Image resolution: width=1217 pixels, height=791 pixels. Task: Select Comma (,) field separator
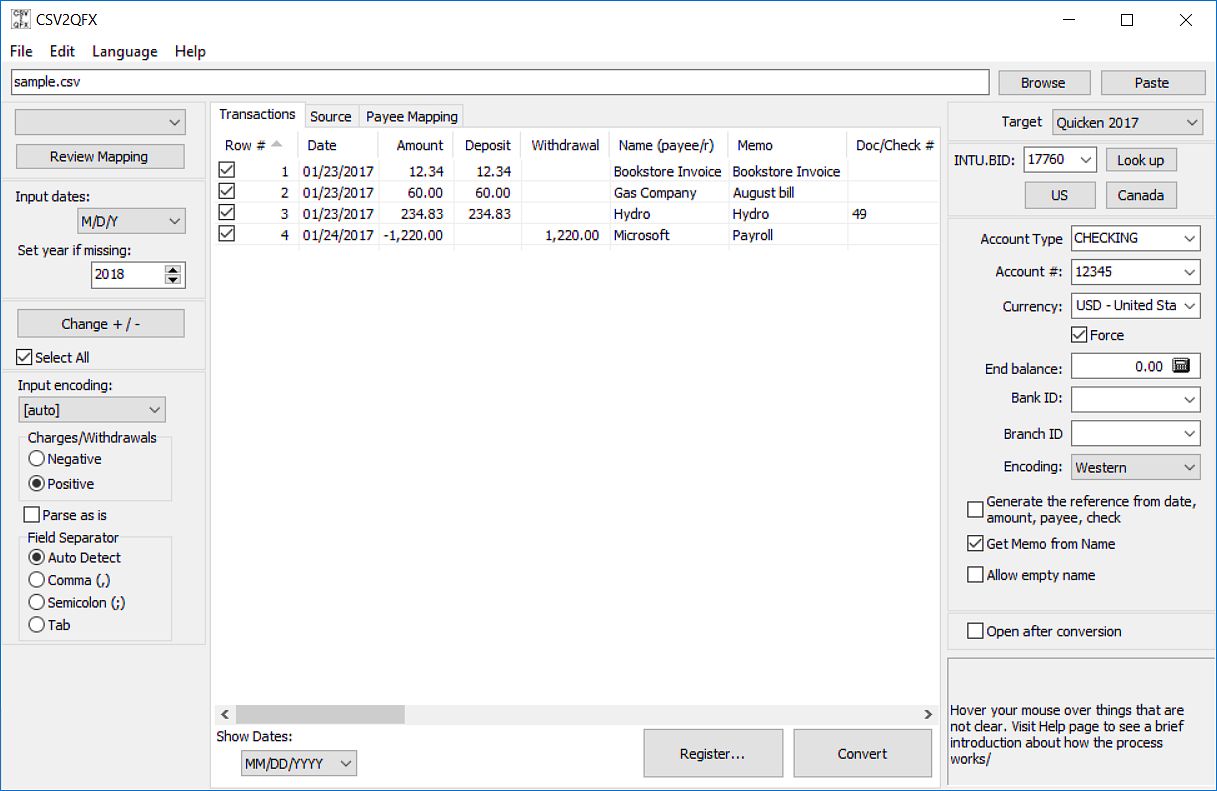[x=37, y=580]
